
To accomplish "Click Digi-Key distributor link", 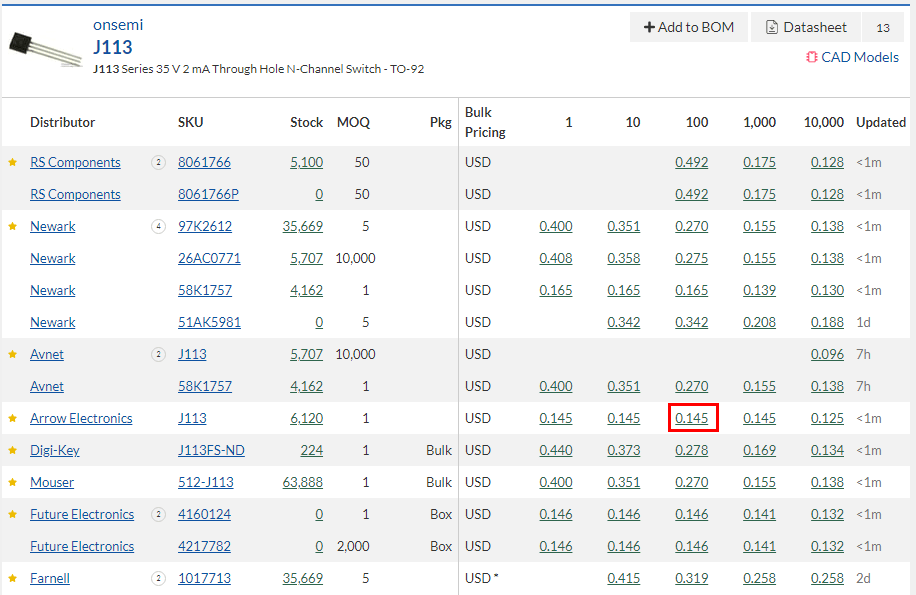I will coord(55,450).
